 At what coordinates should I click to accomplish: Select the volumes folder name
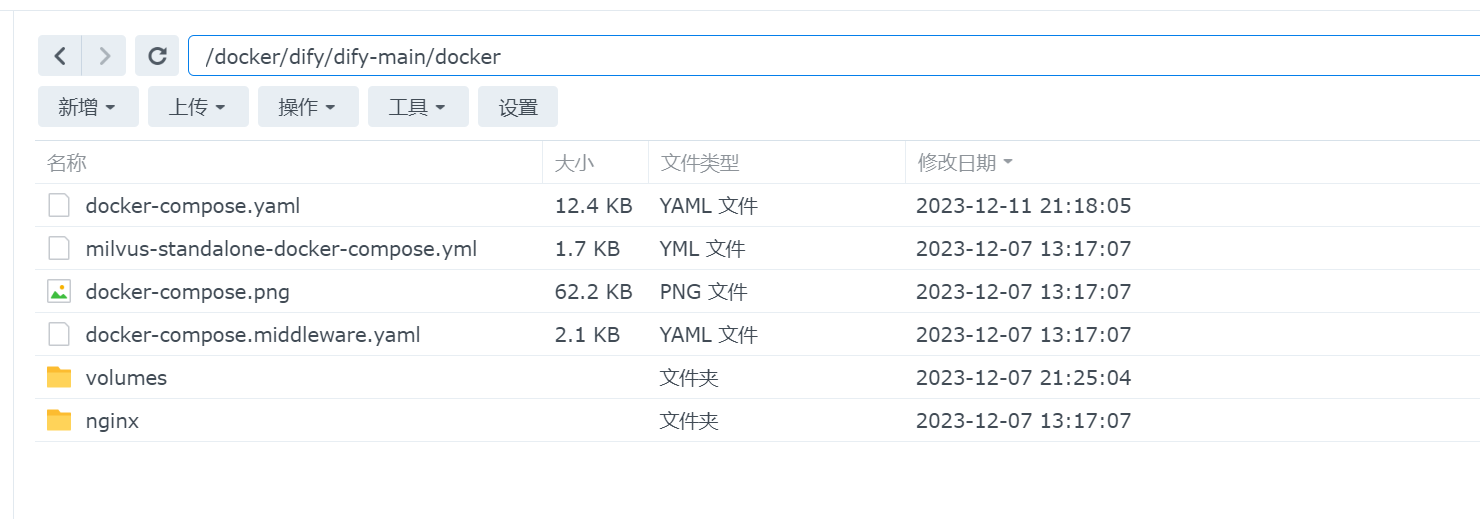pyautogui.click(x=126, y=378)
